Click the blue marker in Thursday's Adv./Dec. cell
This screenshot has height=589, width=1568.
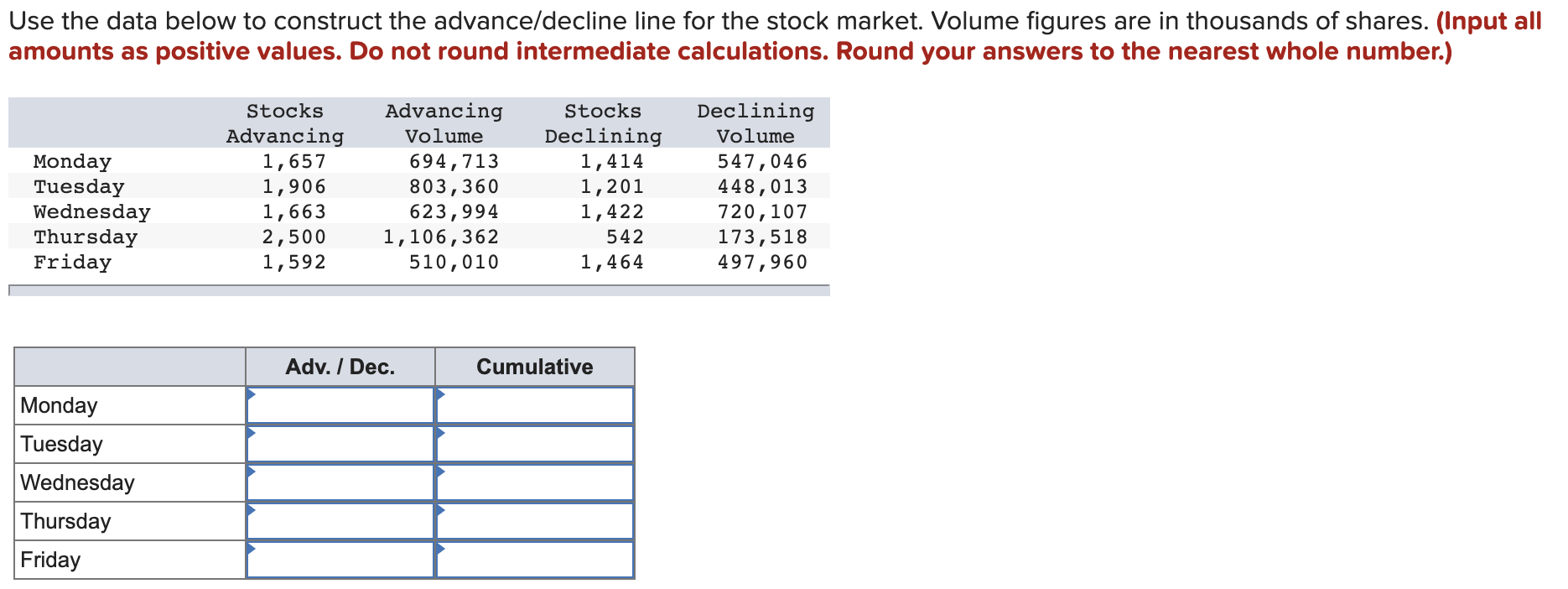251,510
